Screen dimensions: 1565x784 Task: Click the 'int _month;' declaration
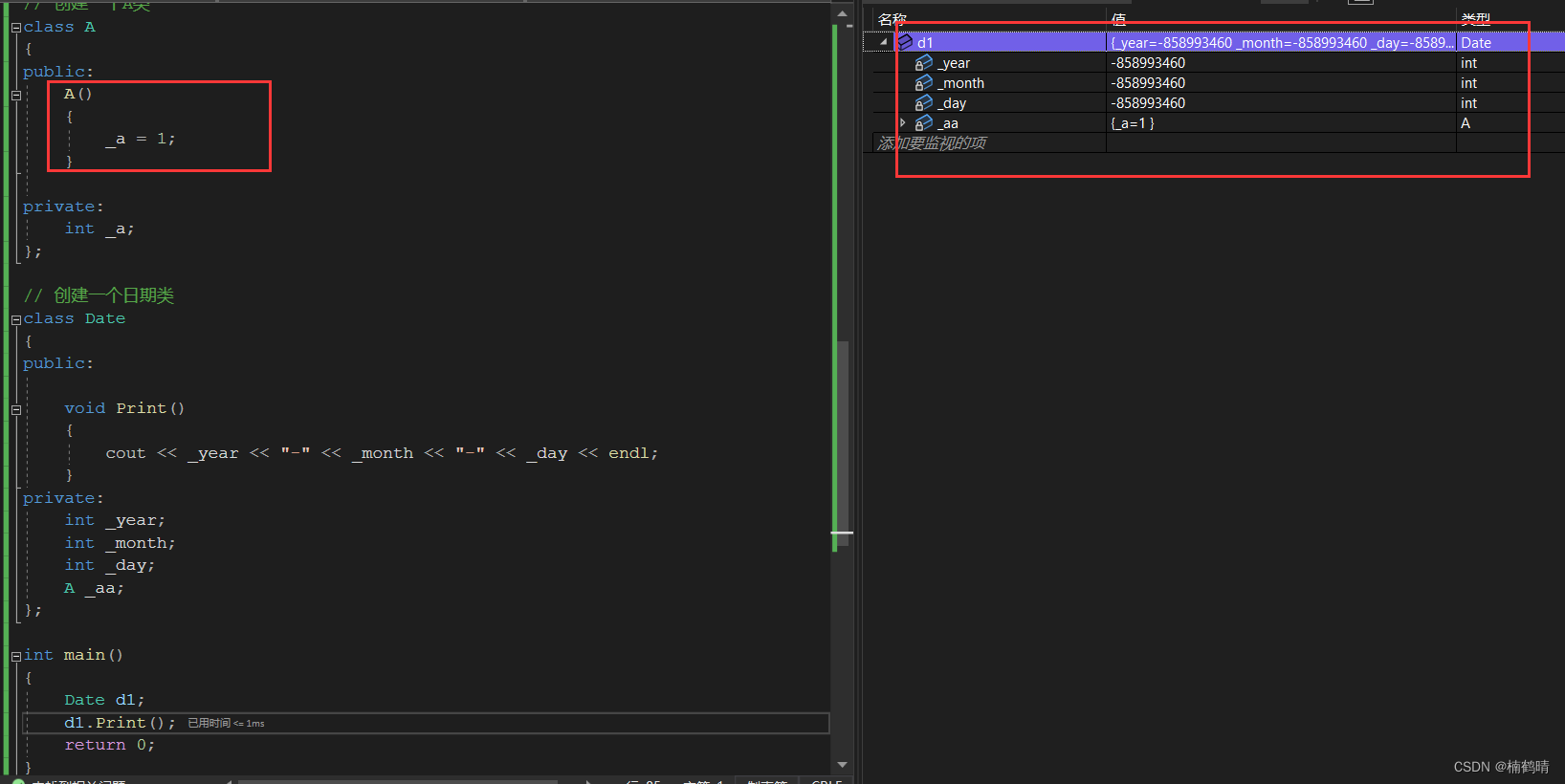click(120, 543)
